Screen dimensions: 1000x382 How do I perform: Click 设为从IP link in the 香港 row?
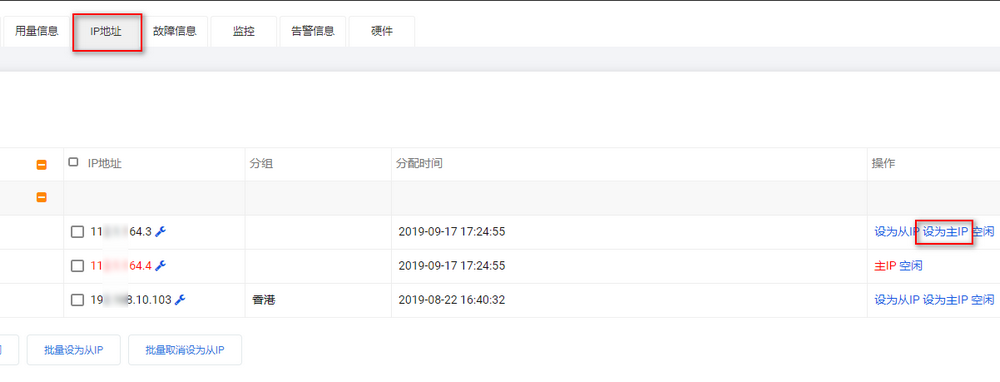pyautogui.click(x=896, y=300)
